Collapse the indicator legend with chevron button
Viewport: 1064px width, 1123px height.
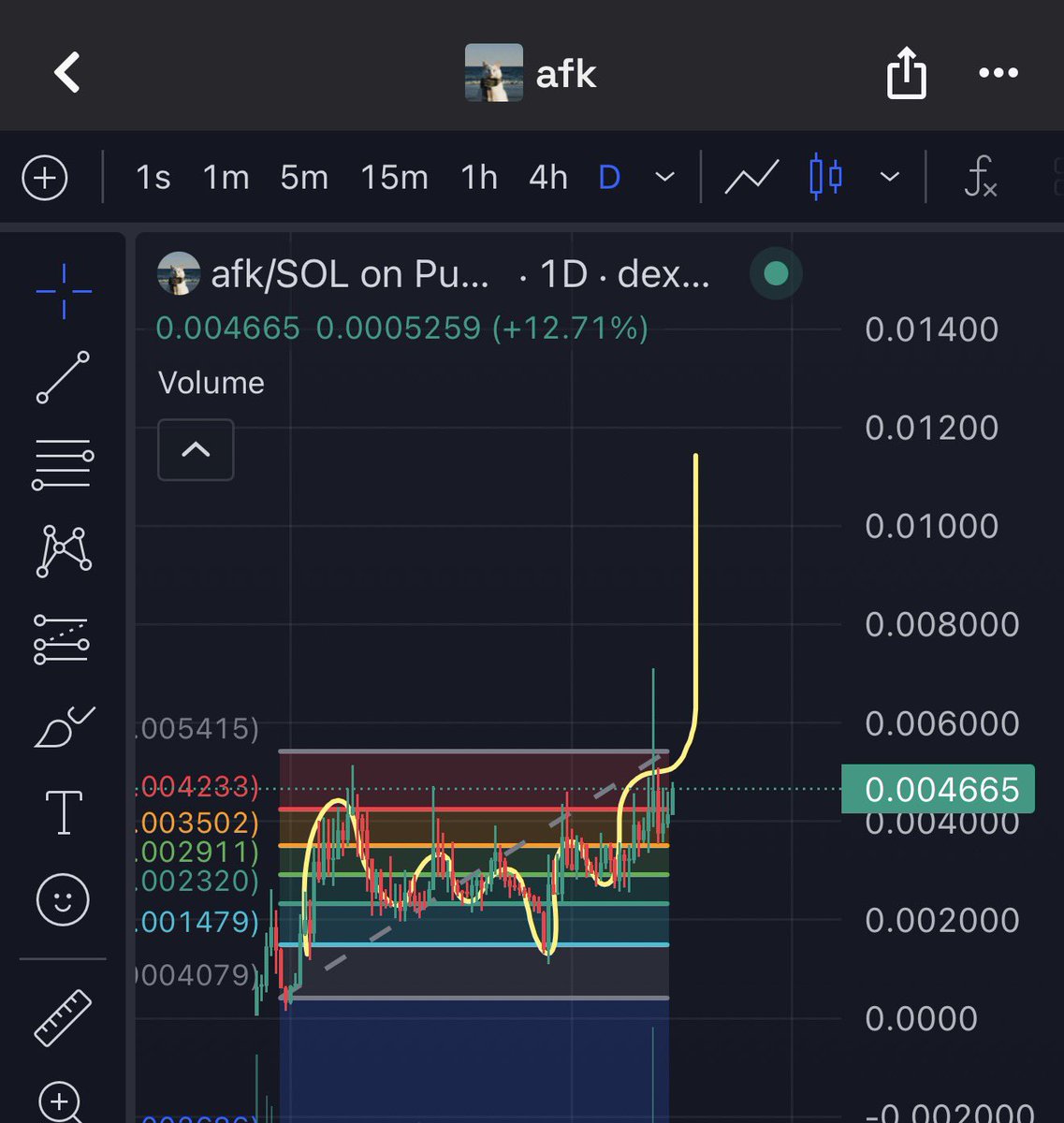(x=196, y=450)
